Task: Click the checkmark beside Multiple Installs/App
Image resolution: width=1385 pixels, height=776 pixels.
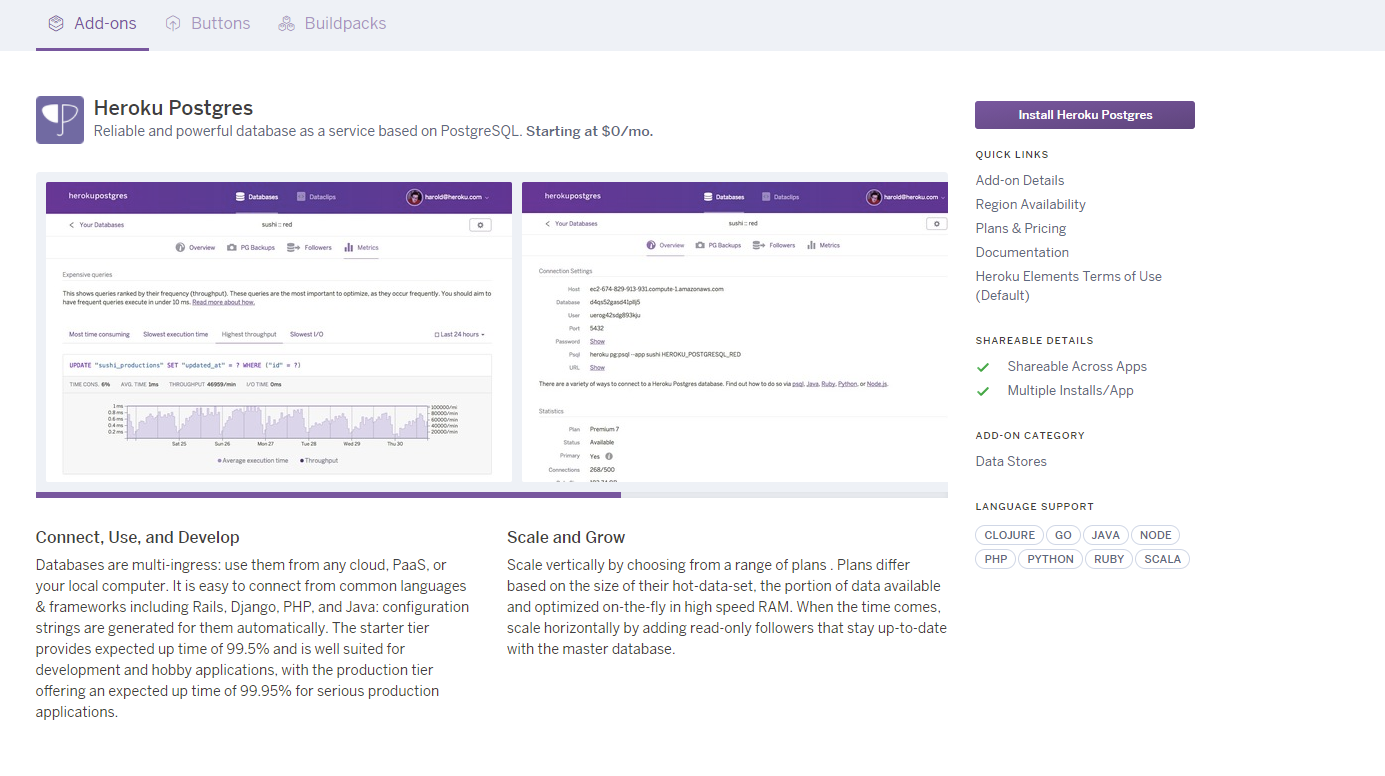Action: click(x=983, y=390)
